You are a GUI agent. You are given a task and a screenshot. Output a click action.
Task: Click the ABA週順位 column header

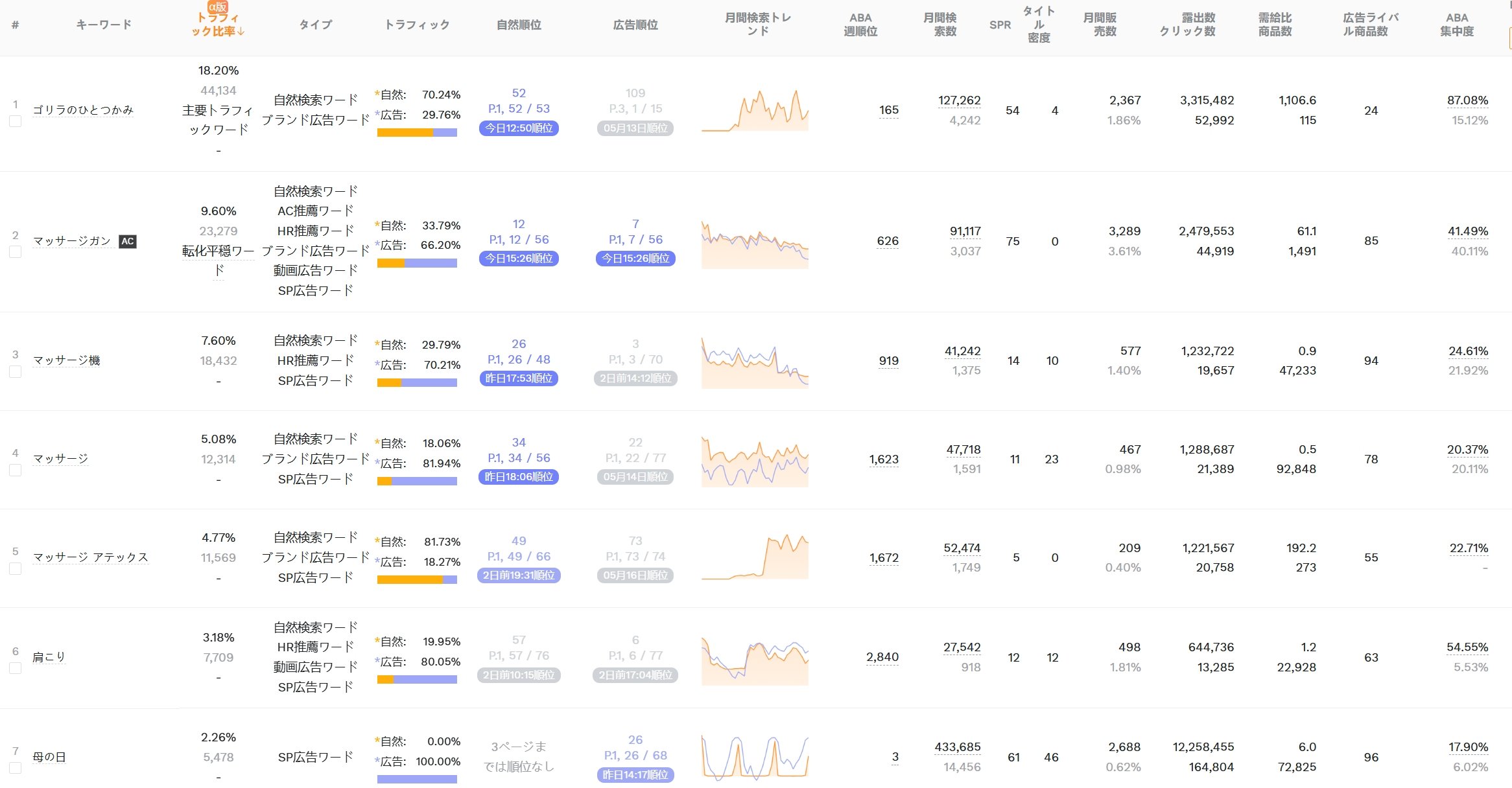coord(860,25)
